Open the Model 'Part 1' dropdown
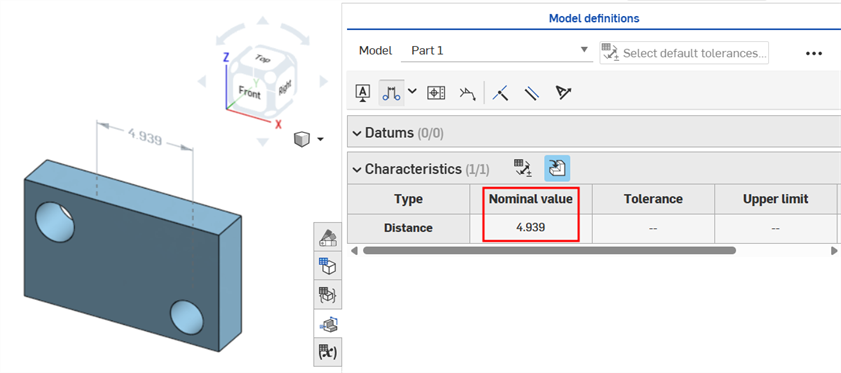This screenshot has width=841, height=373. tap(497, 50)
